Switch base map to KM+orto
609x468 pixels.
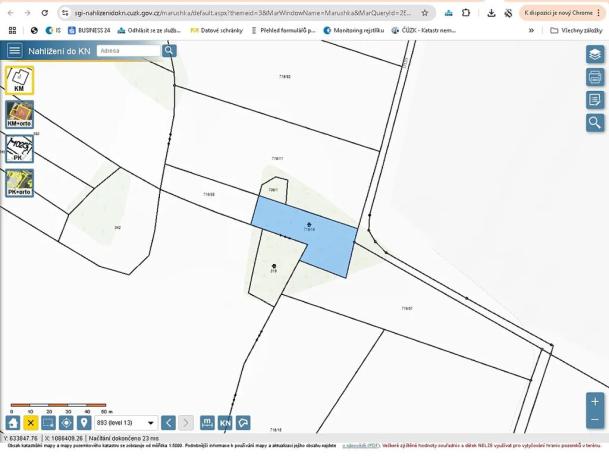[19, 113]
